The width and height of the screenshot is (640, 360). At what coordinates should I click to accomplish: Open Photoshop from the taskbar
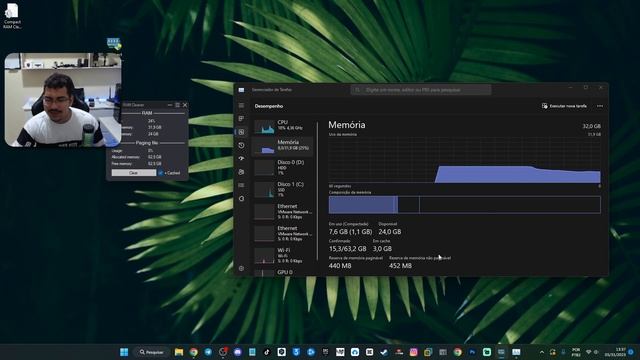[472, 352]
